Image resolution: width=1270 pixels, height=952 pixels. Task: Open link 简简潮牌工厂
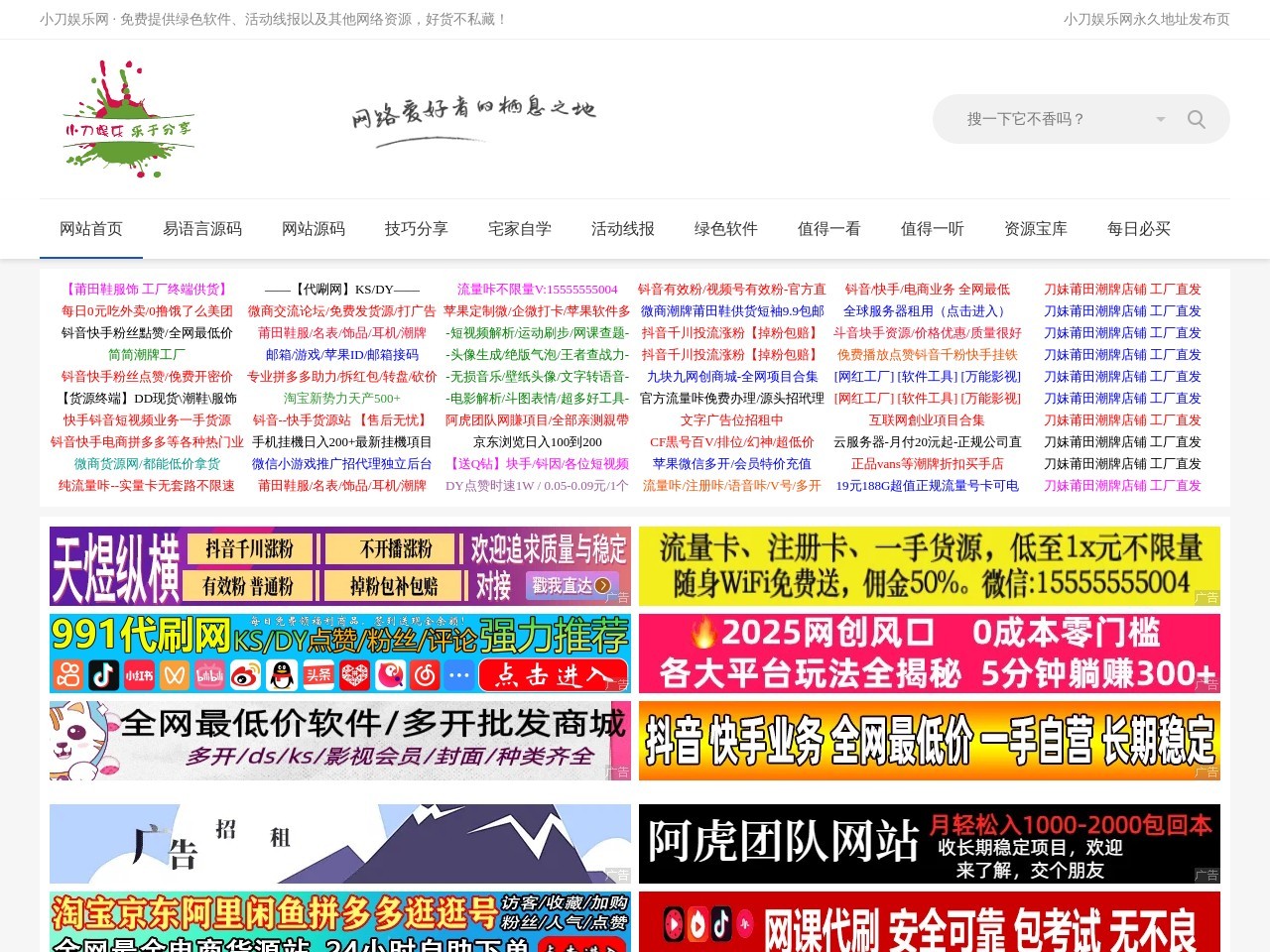[x=147, y=355]
